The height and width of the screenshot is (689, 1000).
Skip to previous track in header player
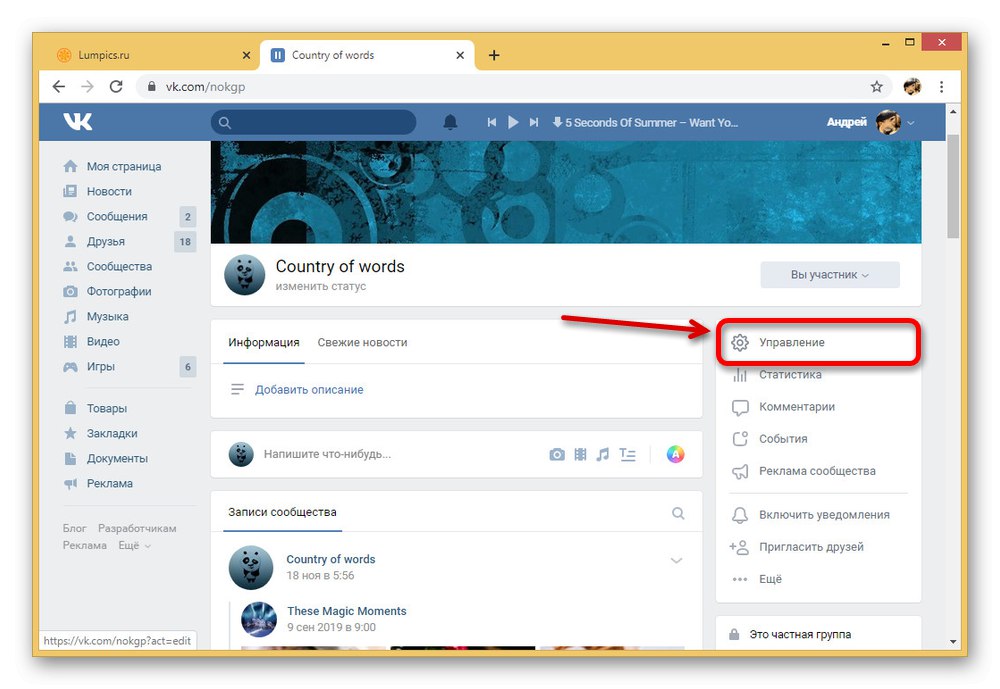coord(491,122)
